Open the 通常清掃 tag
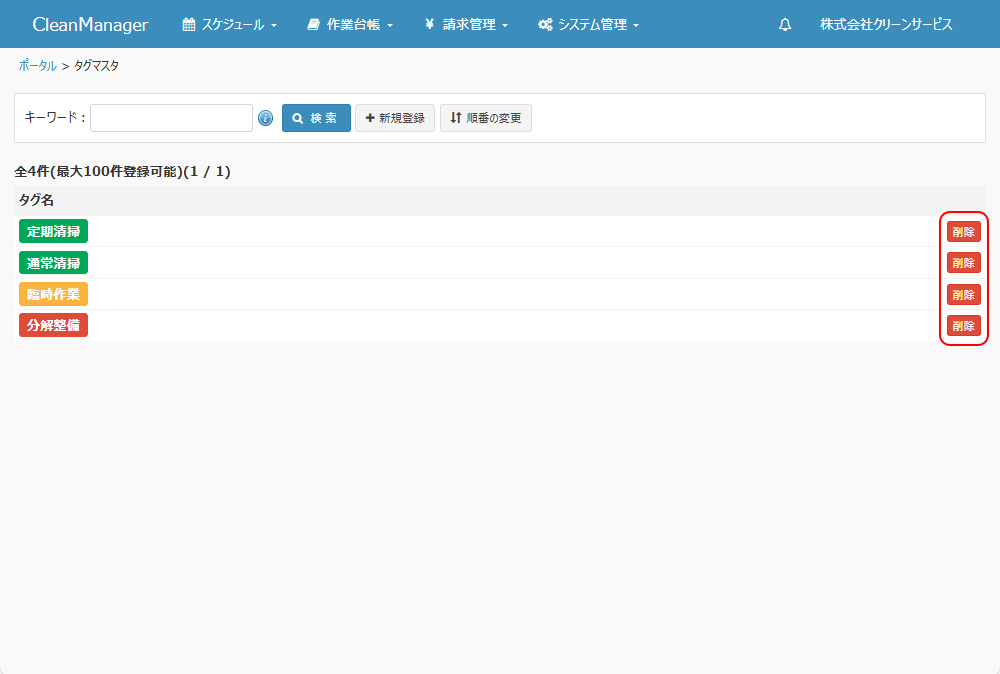Image resolution: width=1000 pixels, height=674 pixels. coord(54,263)
